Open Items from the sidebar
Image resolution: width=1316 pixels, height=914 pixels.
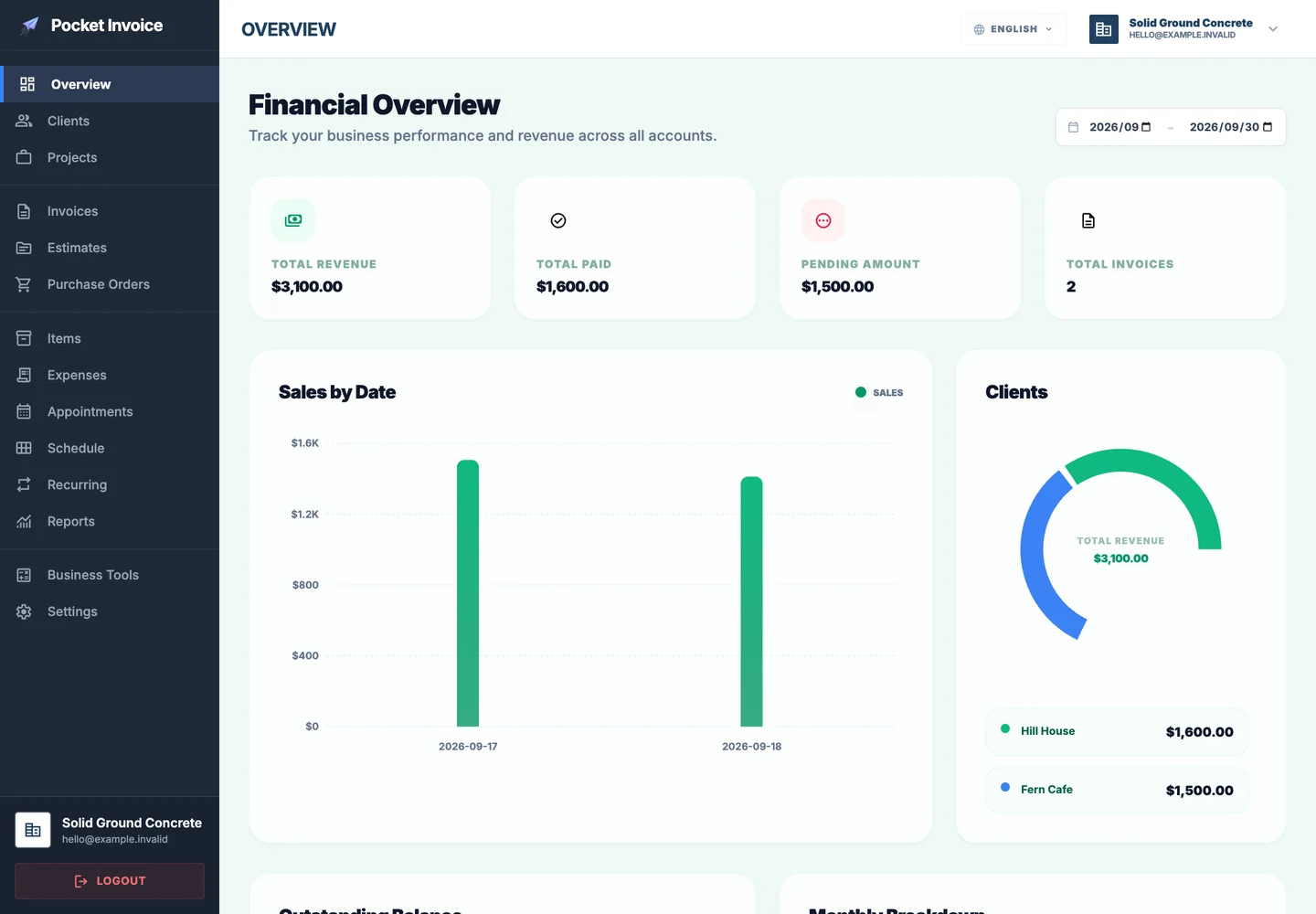pyautogui.click(x=110, y=338)
